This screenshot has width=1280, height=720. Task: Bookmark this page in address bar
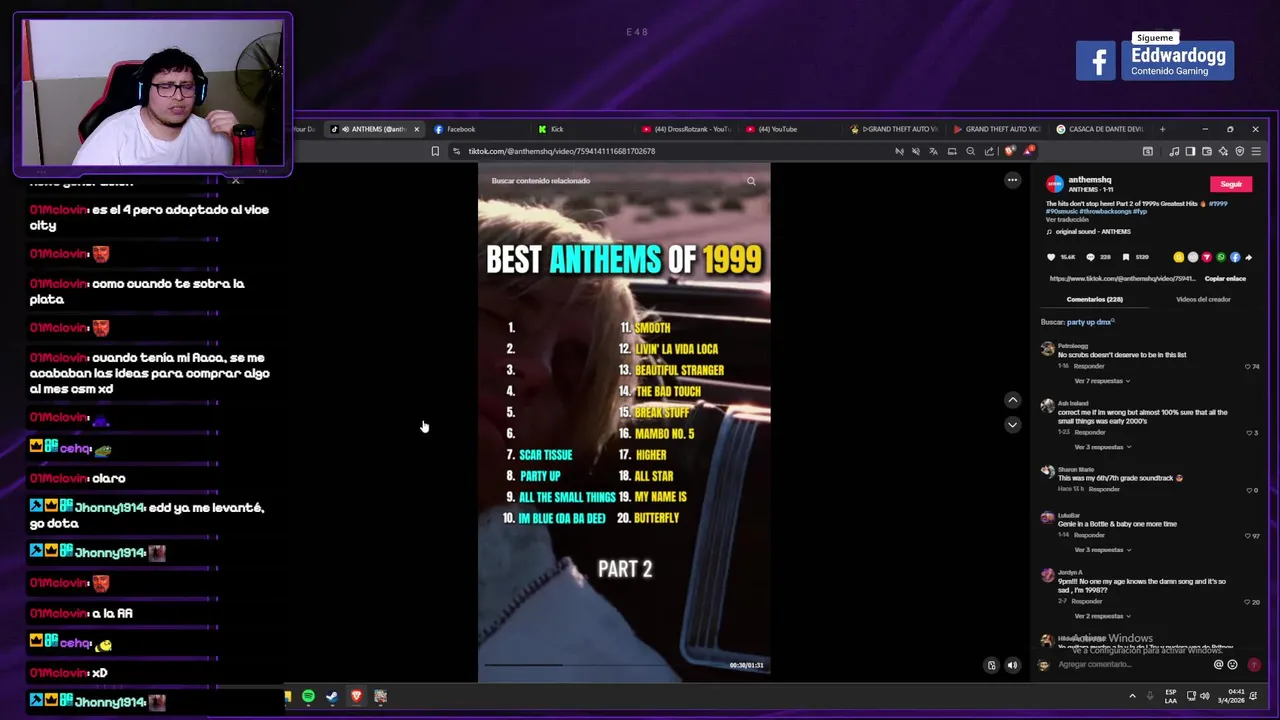tap(435, 151)
